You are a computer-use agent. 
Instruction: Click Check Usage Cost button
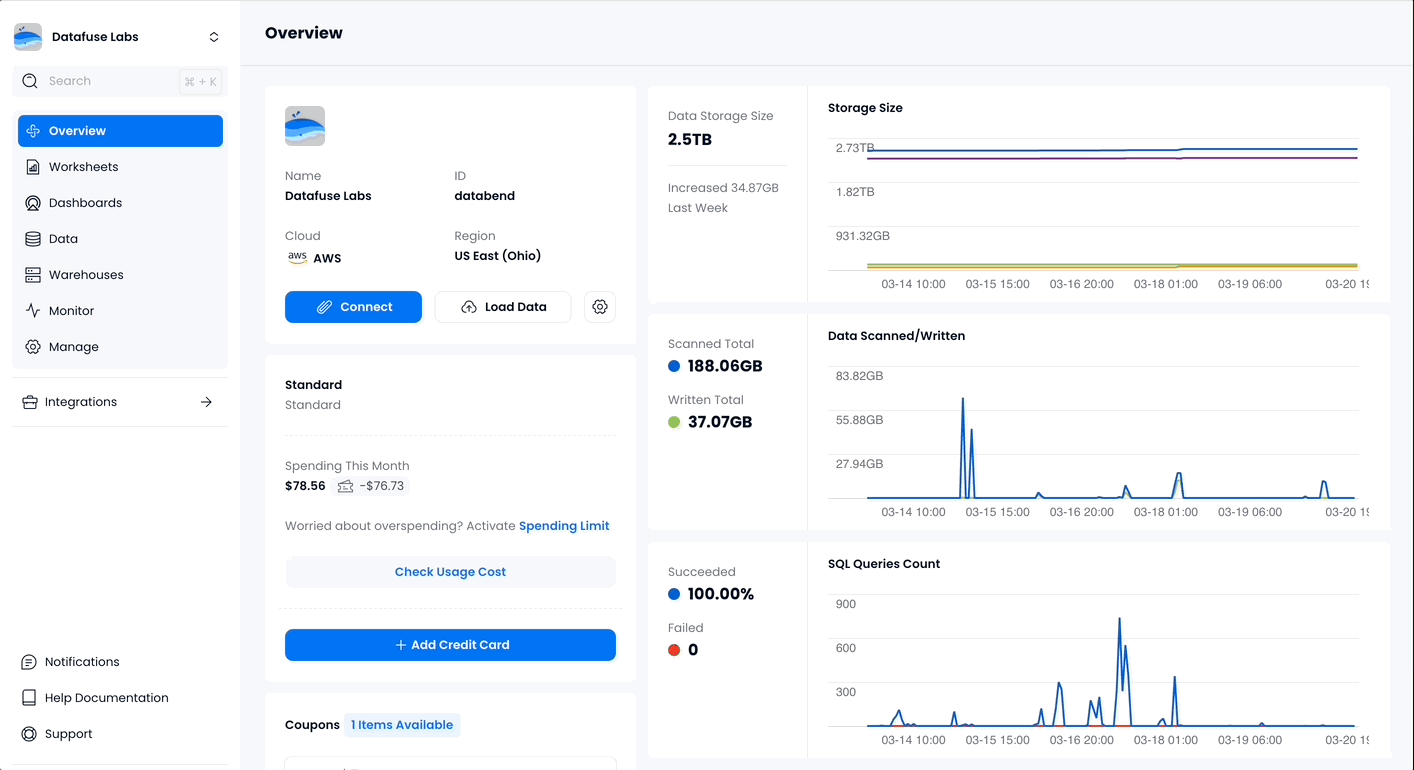pos(450,572)
